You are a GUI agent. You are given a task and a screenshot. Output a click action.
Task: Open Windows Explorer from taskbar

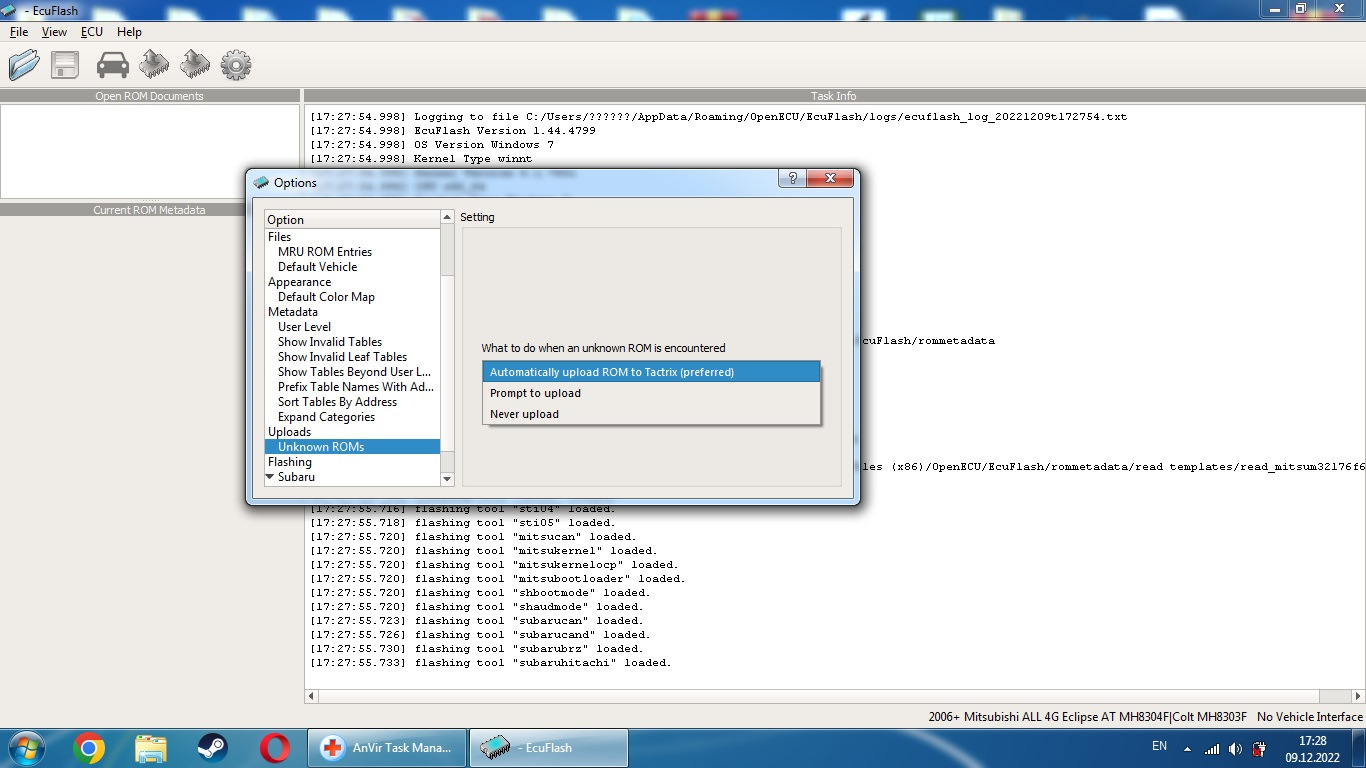click(x=151, y=748)
